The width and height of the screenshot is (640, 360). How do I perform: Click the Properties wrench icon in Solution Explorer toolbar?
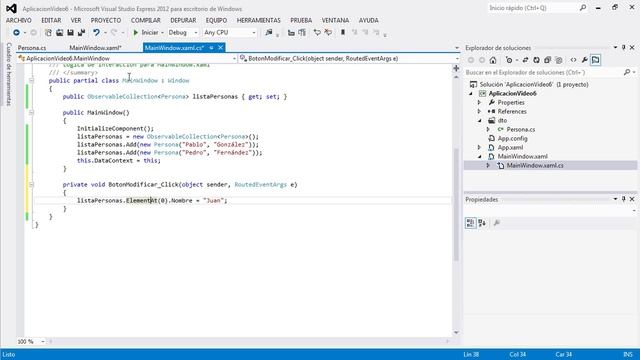[584, 60]
